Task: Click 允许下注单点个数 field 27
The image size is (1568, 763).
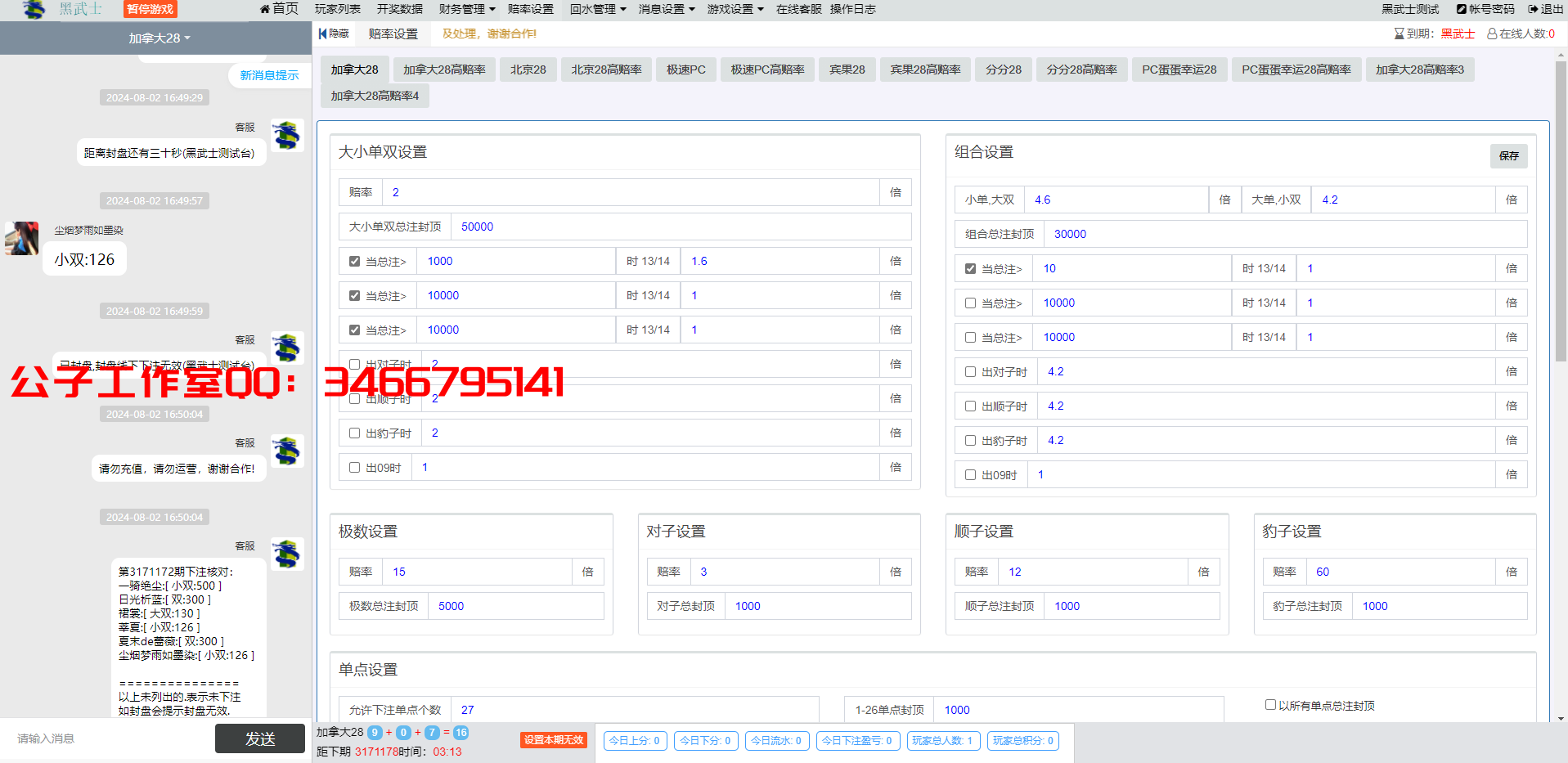Action: point(635,710)
